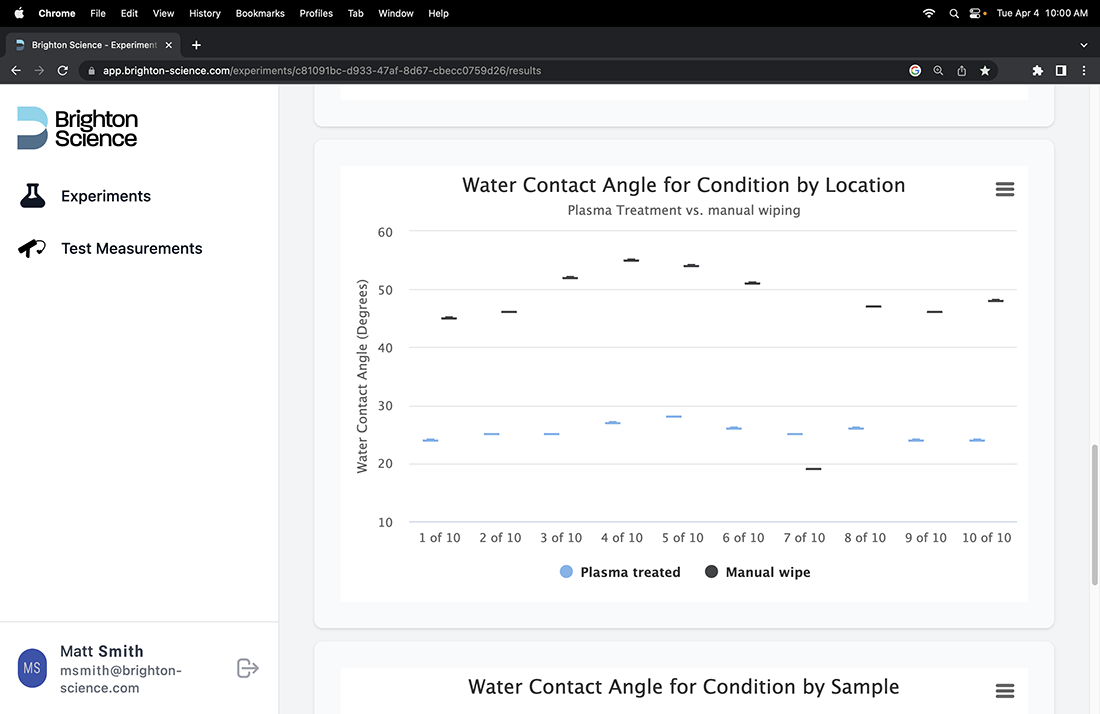Click the plasma treated point at 1 of 10
Image resolution: width=1100 pixels, height=714 pixels.
(430, 440)
